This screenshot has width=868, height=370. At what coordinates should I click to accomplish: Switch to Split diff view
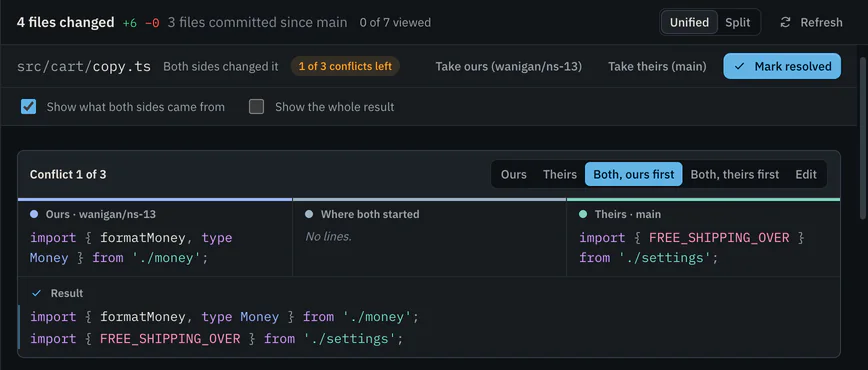(738, 23)
